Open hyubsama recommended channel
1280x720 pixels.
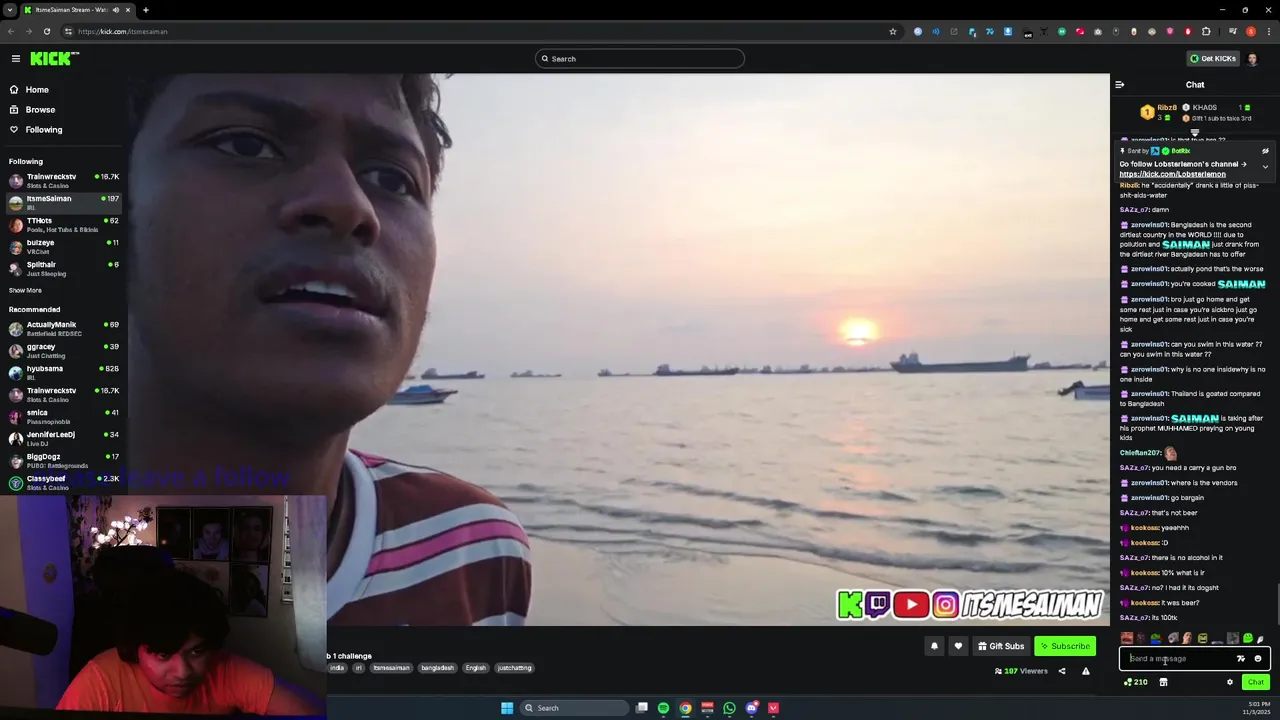point(63,373)
